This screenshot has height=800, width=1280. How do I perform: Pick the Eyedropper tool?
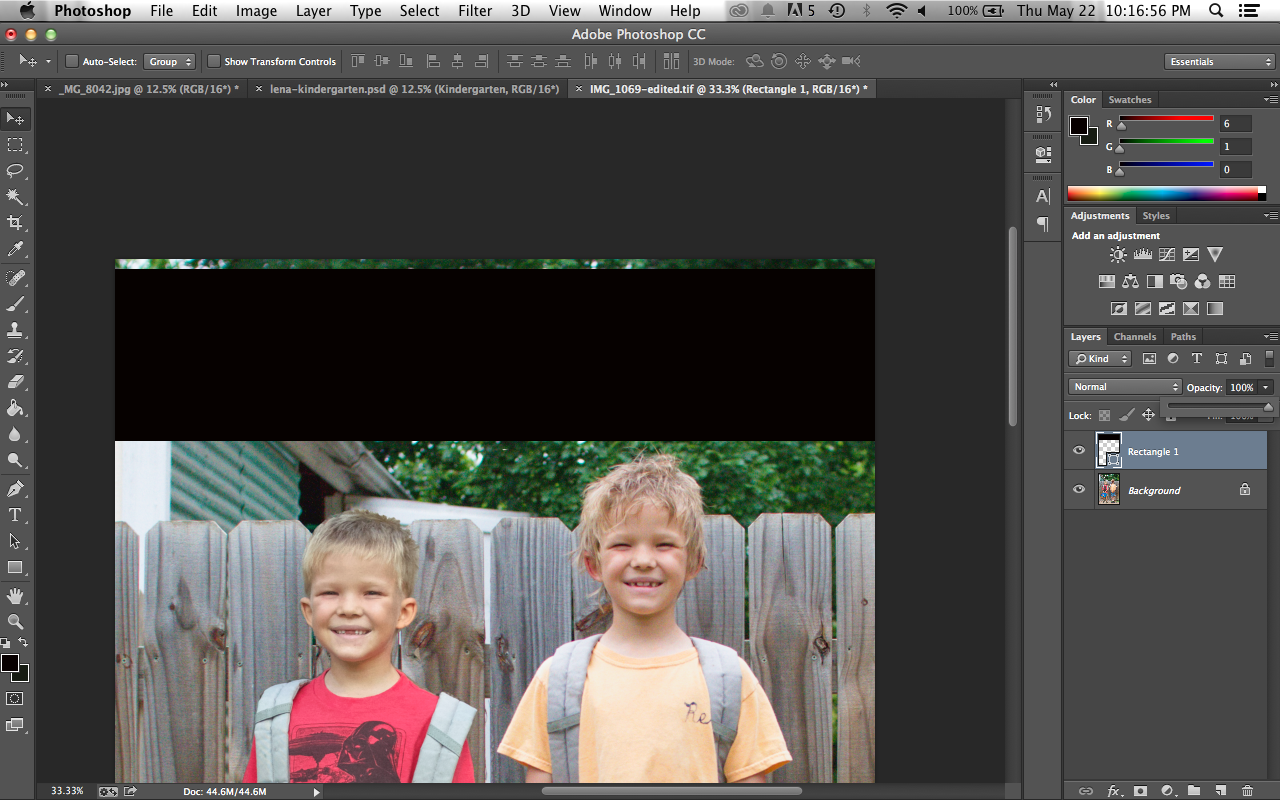click(15, 248)
